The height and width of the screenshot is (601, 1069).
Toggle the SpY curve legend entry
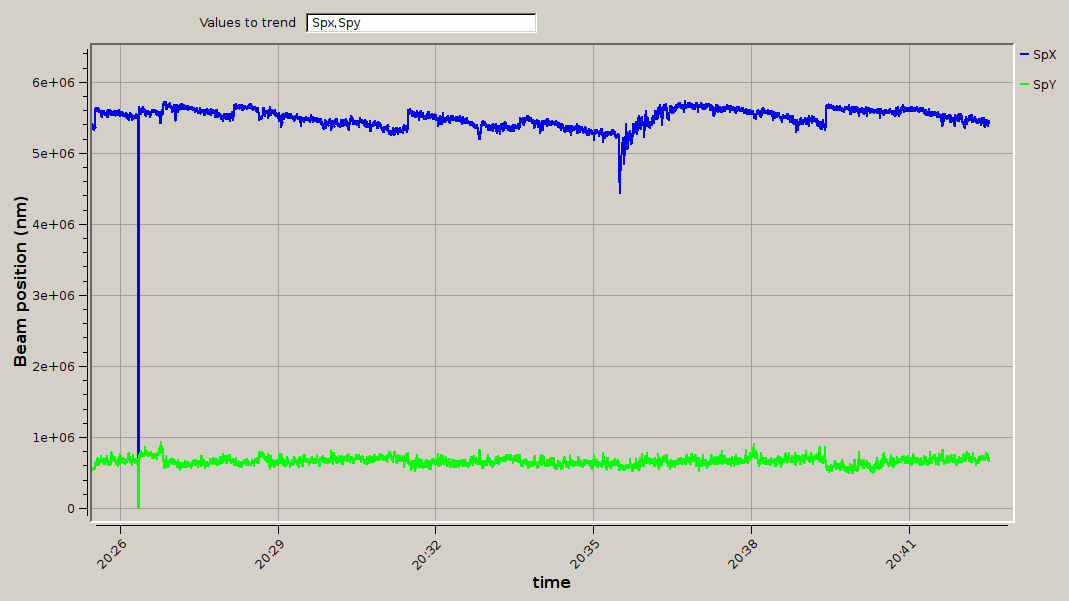1044,86
